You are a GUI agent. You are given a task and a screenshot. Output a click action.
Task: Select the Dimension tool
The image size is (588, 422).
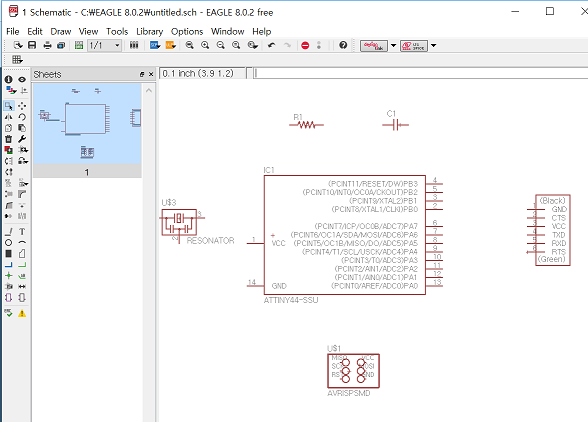pyautogui.click(x=22, y=287)
